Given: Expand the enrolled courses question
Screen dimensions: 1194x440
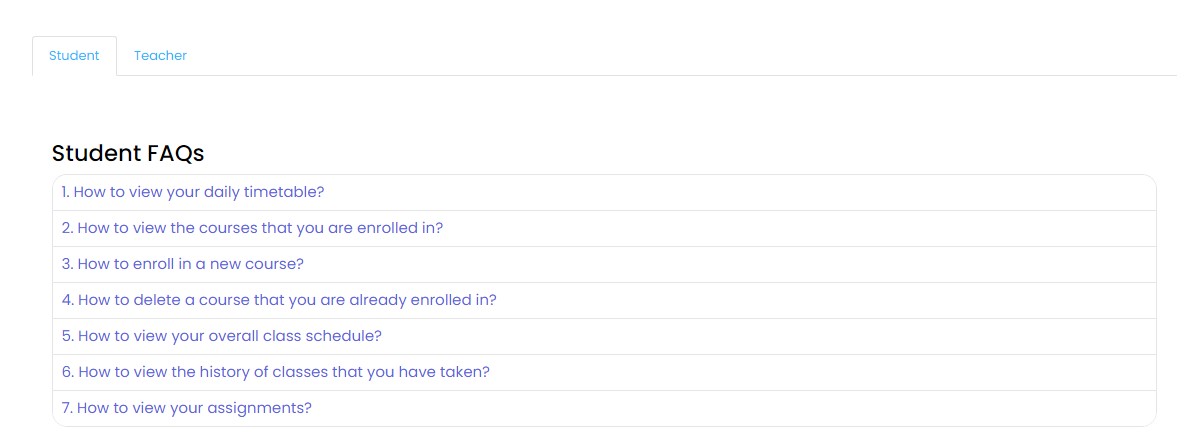Looking at the screenshot, I should click(252, 228).
